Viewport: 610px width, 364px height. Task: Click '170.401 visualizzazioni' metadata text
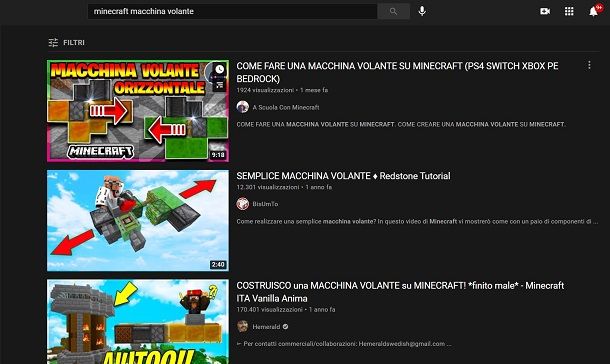tap(269, 310)
